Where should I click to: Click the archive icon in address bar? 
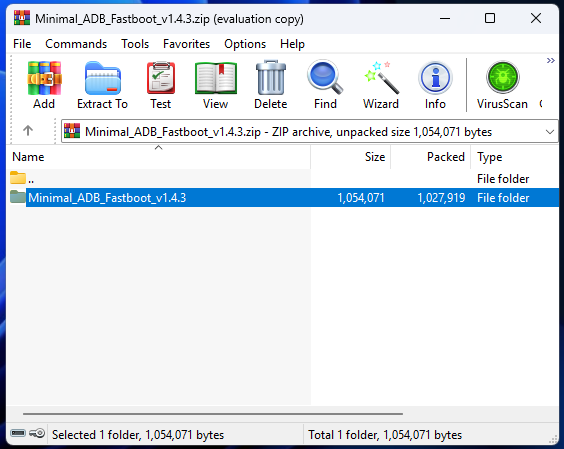point(72,131)
